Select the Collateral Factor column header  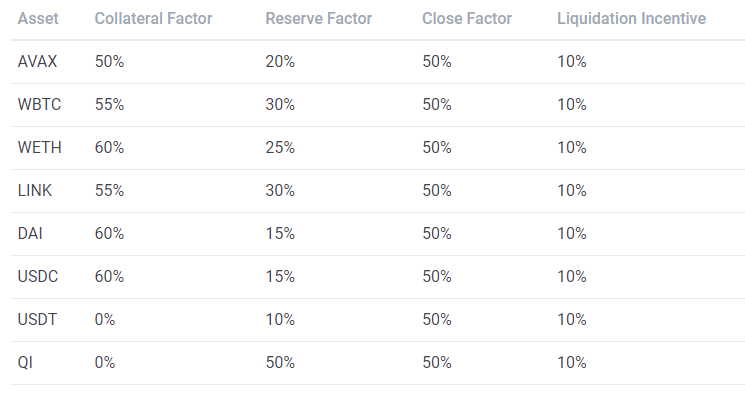[153, 19]
